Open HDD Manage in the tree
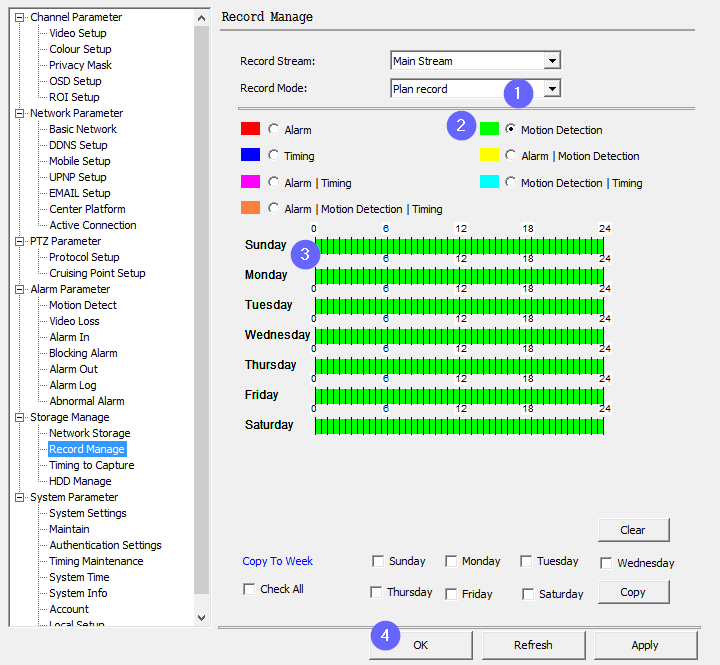The width and height of the screenshot is (720, 665). [80, 481]
